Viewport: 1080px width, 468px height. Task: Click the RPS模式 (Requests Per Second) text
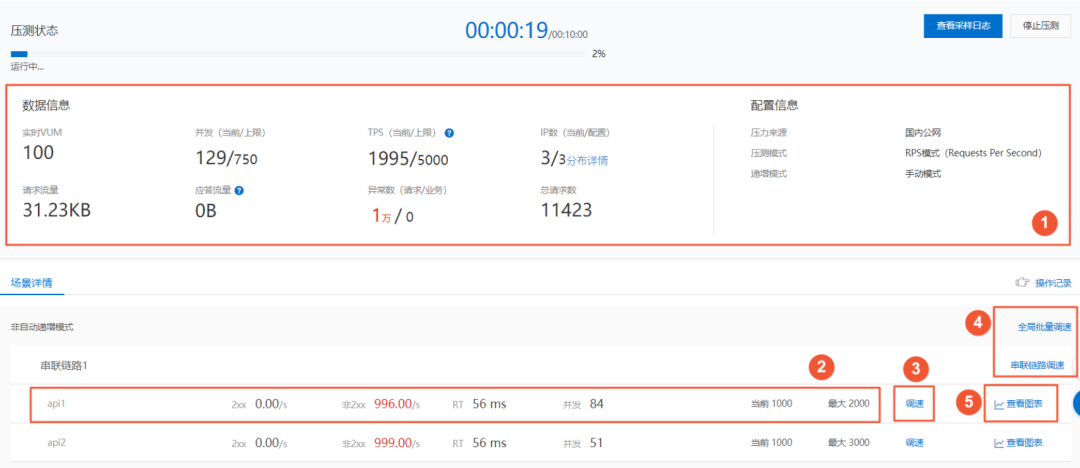[973, 153]
